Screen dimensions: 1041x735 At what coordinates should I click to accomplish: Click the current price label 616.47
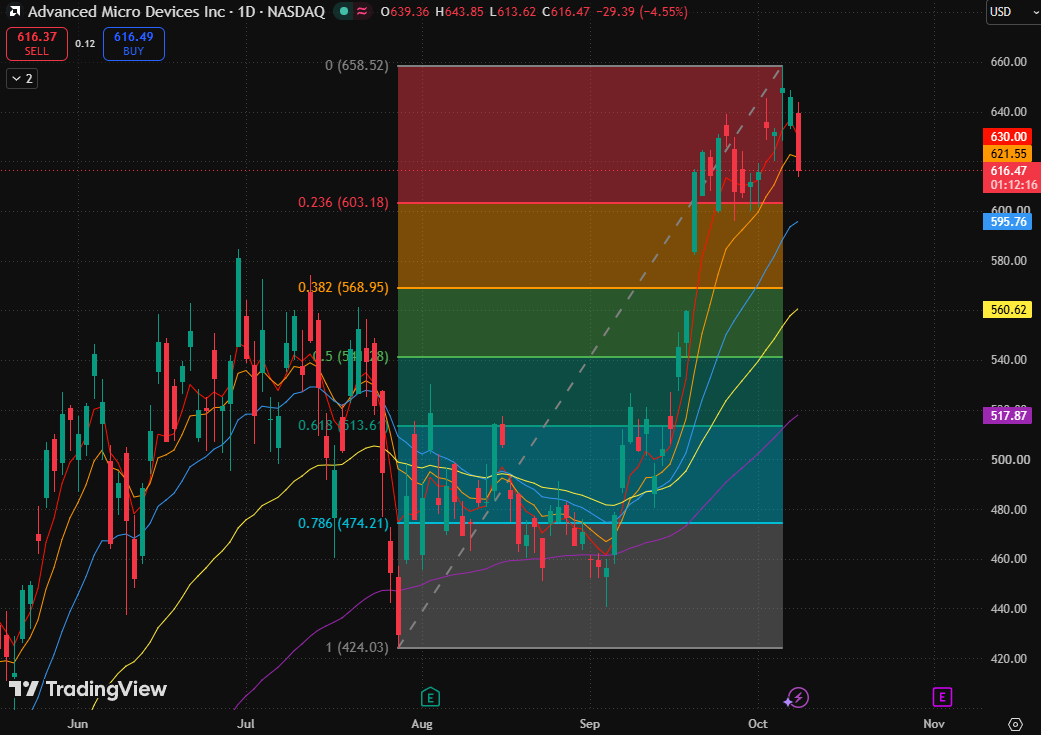coord(1012,177)
